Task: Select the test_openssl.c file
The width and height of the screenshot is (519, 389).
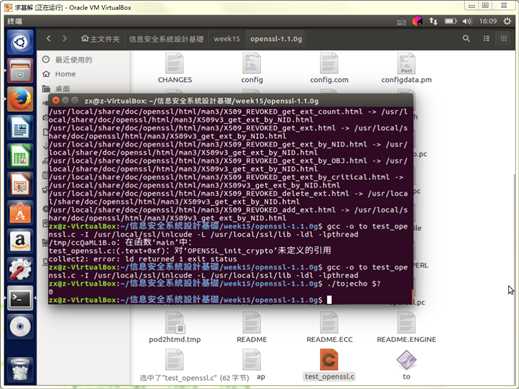Action: 329,365
